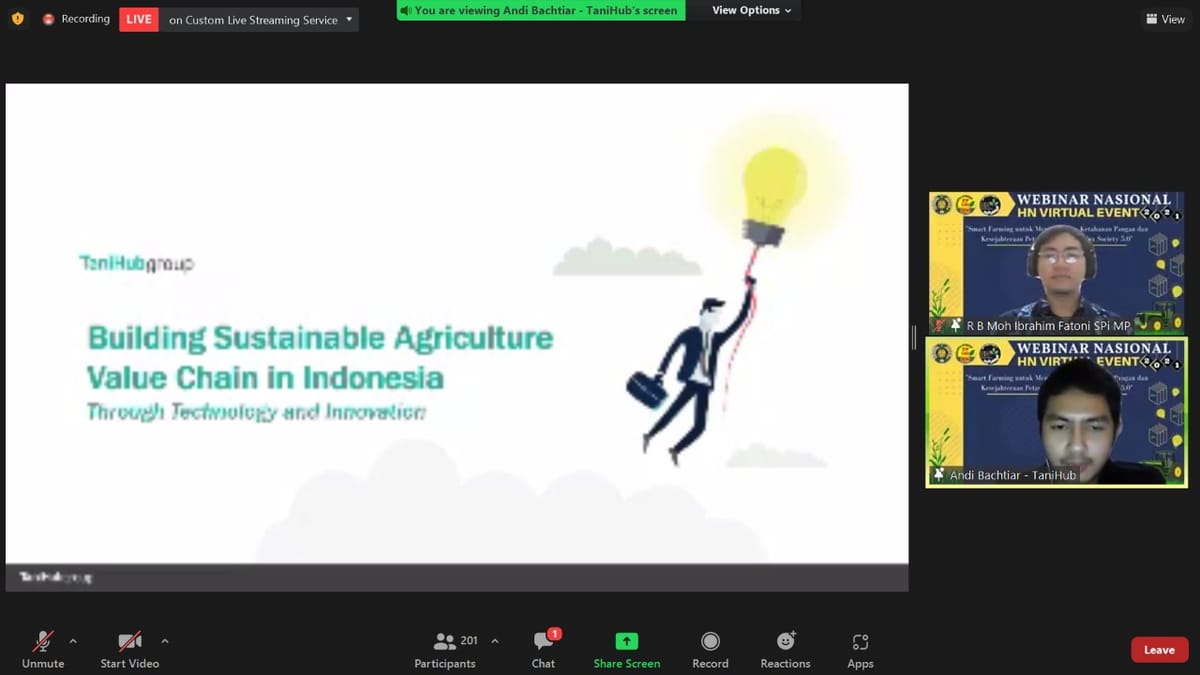Expand video options arrow beside Start Video

165,641
